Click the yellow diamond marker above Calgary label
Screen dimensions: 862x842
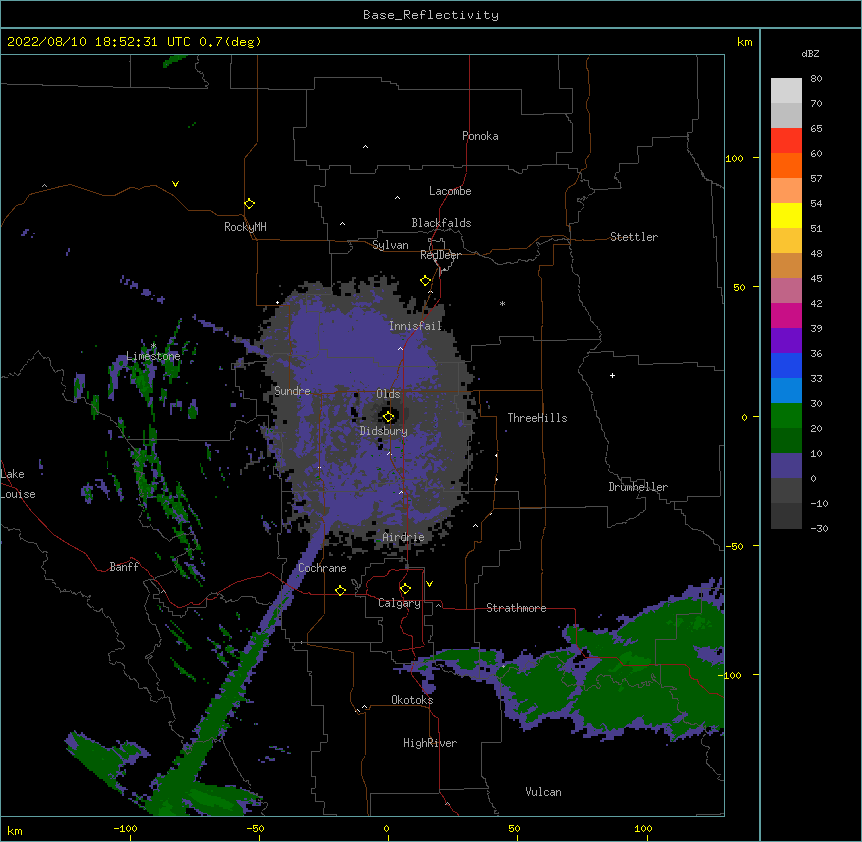[x=405, y=589]
